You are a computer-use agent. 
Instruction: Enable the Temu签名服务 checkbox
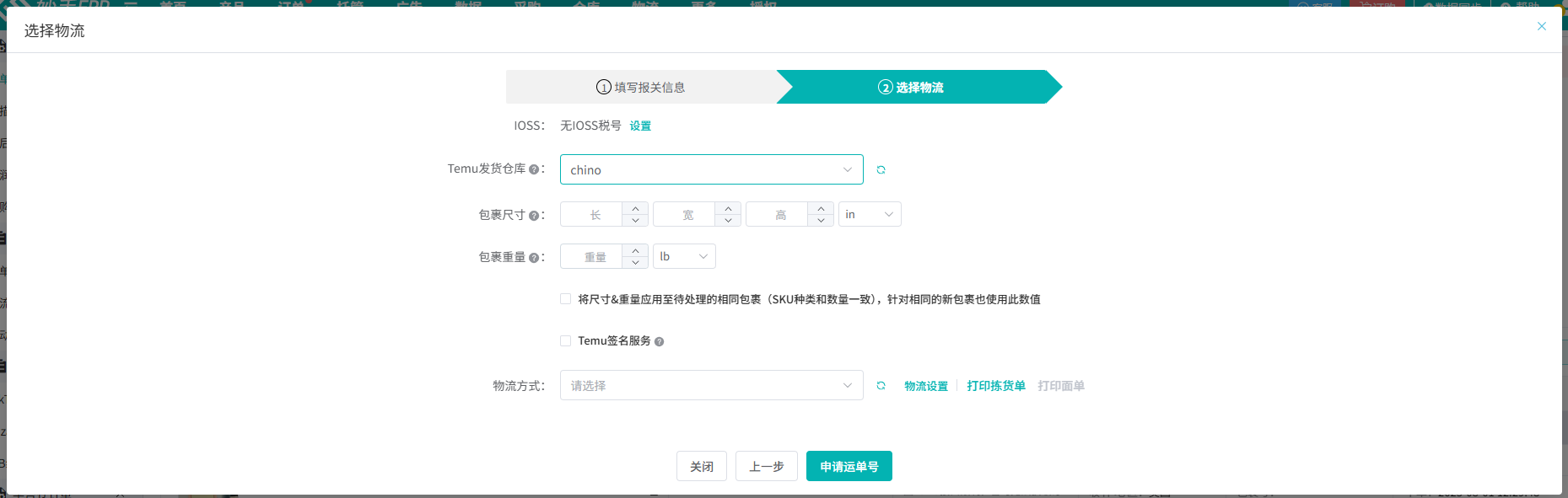tap(565, 341)
